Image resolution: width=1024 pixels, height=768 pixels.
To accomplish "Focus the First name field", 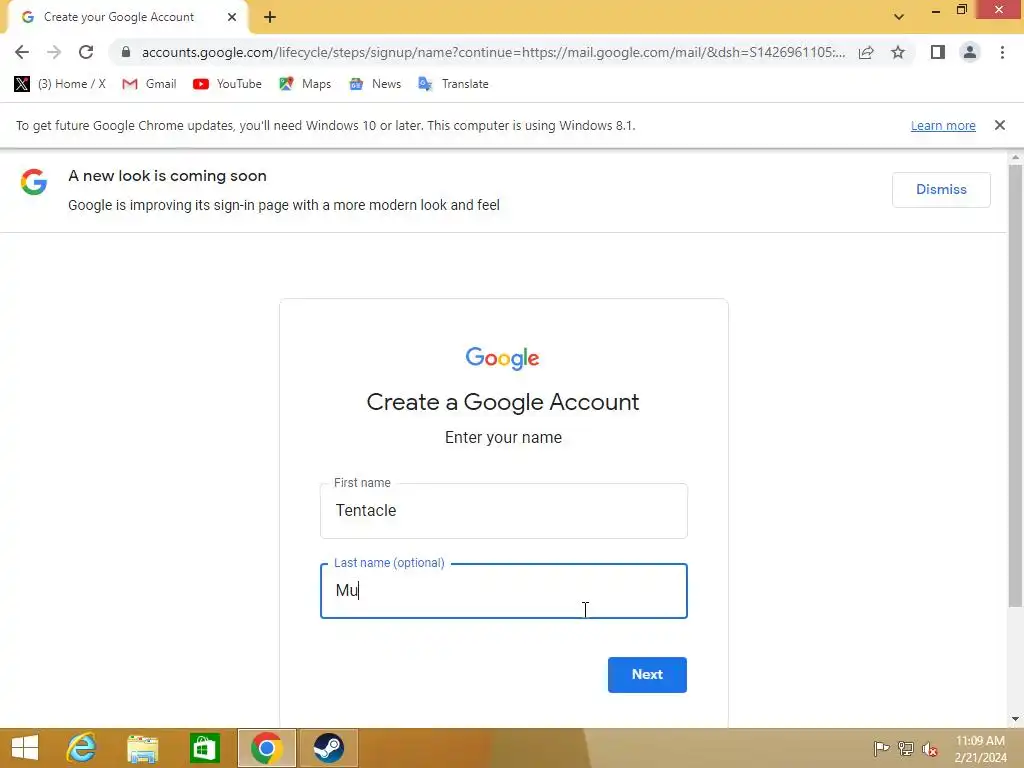I will pyautogui.click(x=504, y=511).
